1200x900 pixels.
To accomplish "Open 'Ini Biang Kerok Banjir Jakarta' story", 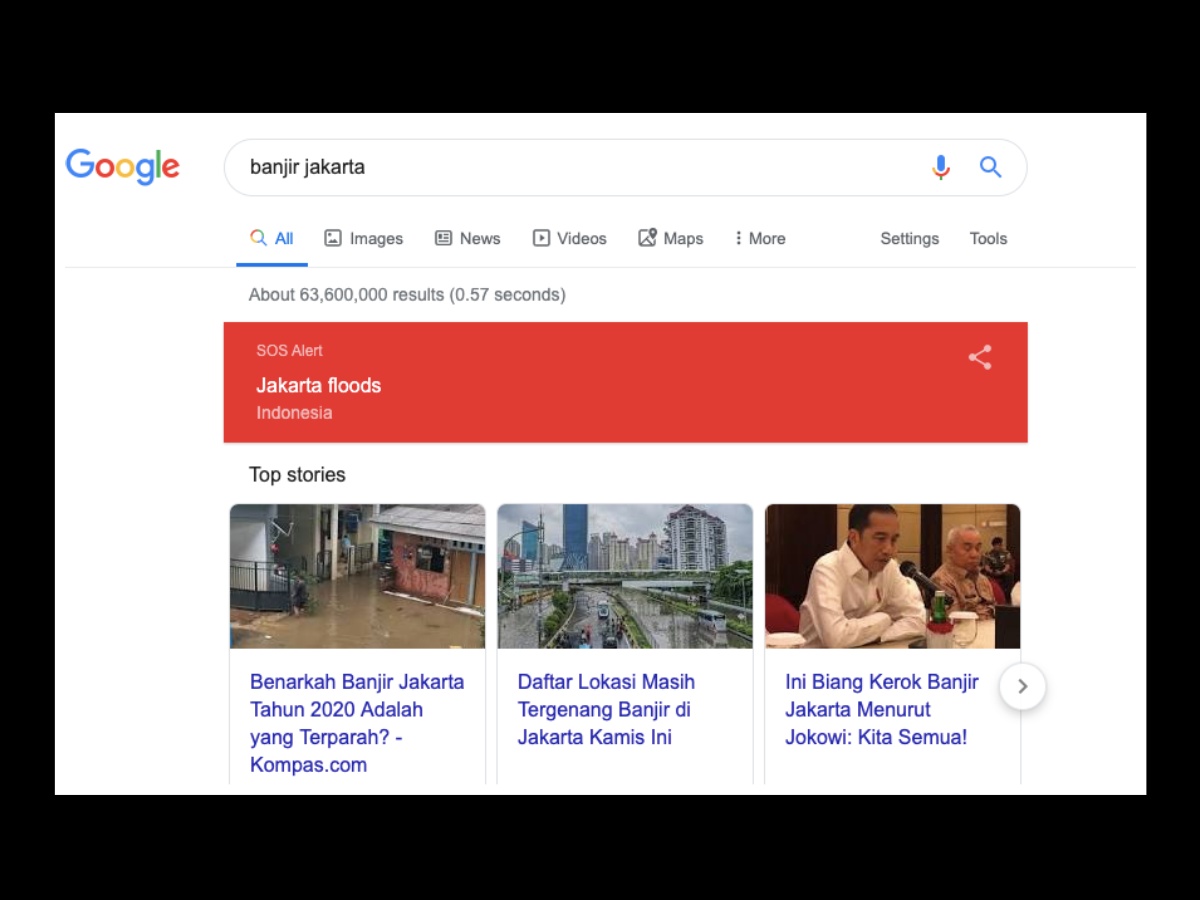I will point(882,709).
